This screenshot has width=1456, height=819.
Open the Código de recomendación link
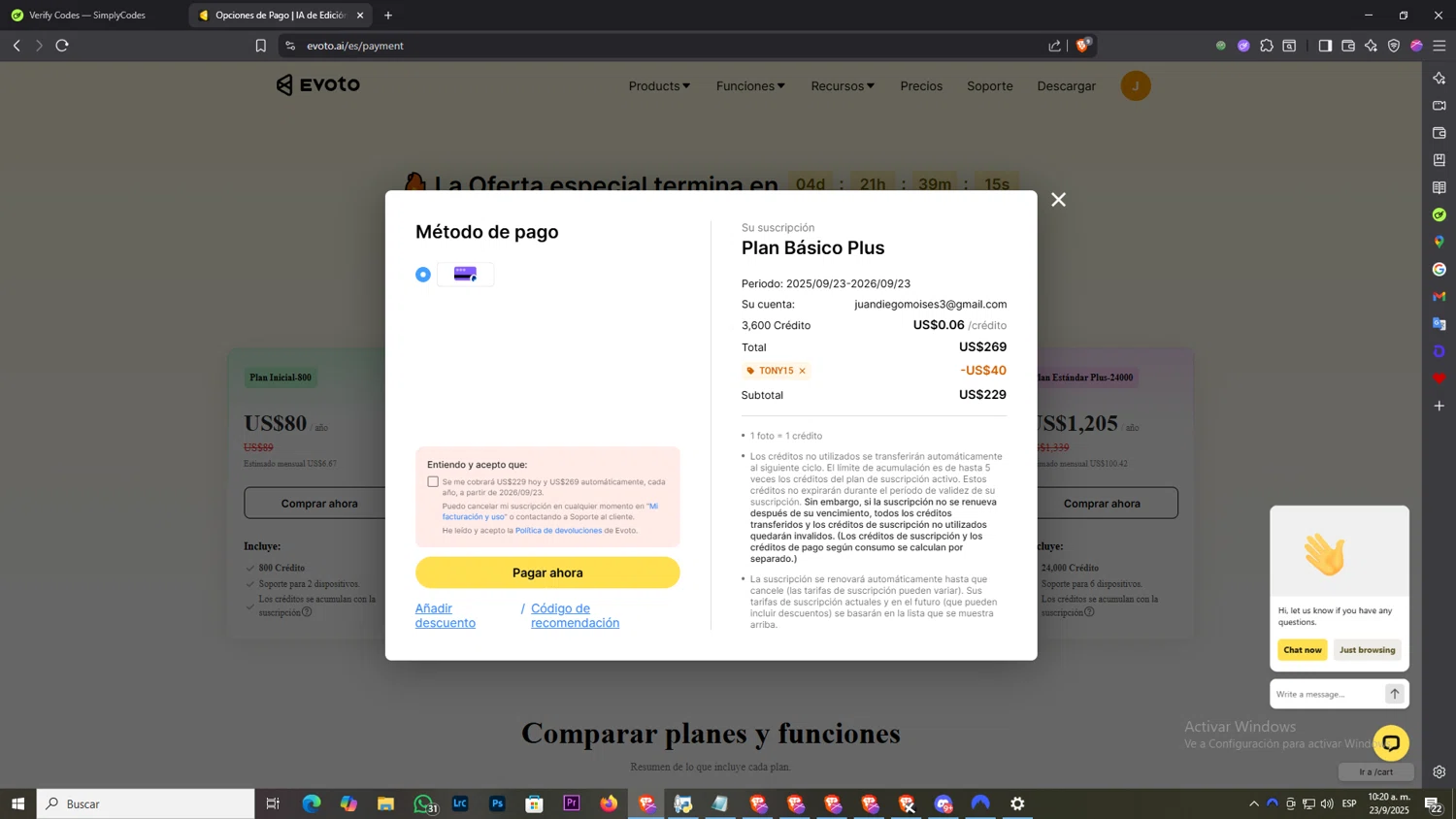[575, 615]
